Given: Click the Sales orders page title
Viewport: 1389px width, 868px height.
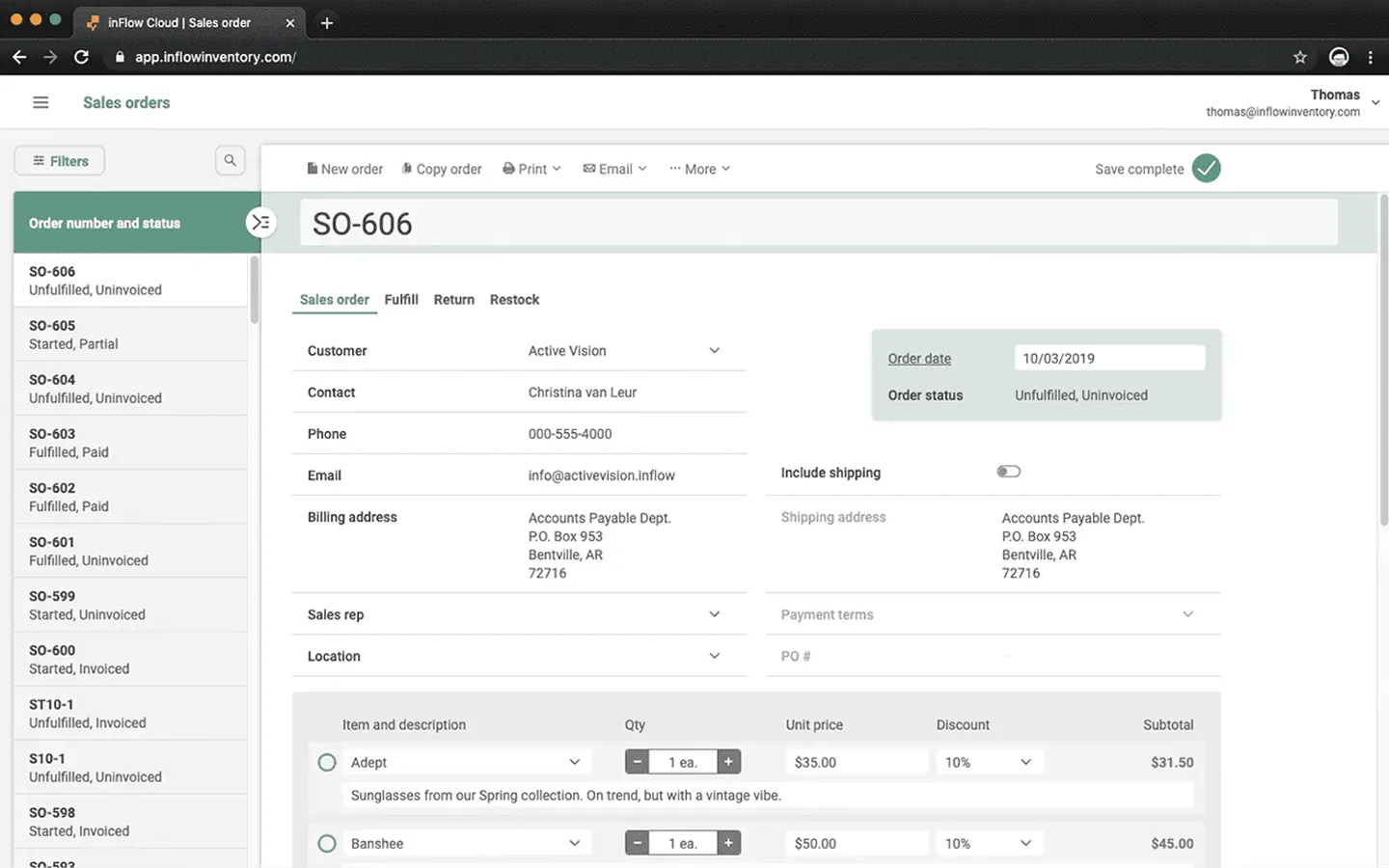Looking at the screenshot, I should pos(126,102).
